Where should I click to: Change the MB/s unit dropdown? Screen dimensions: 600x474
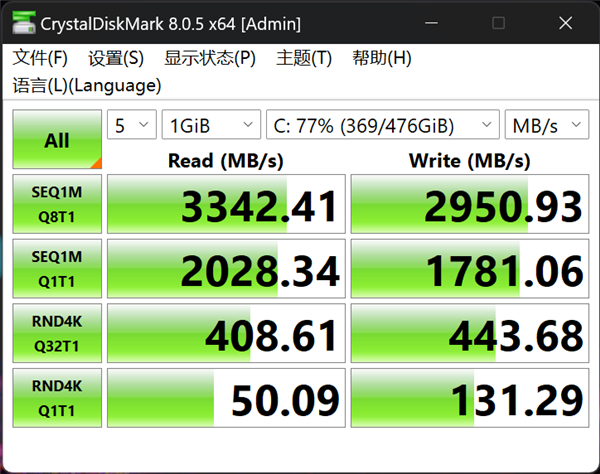[x=546, y=126]
